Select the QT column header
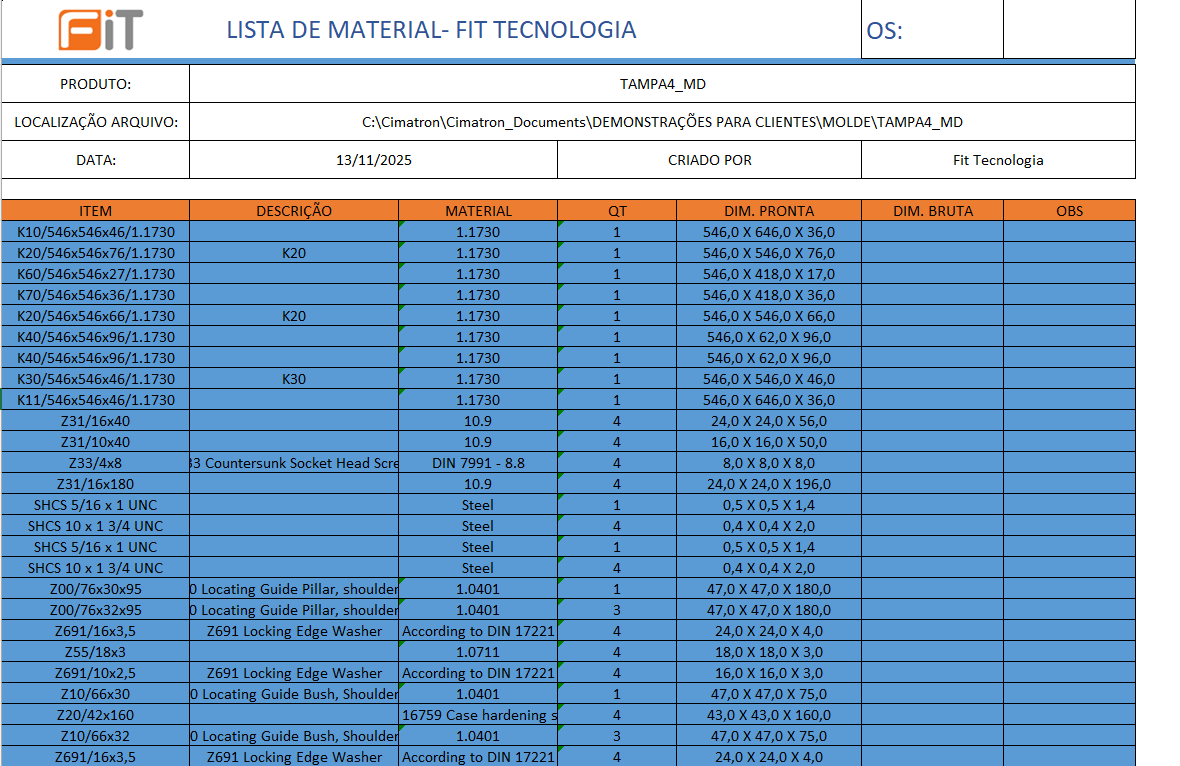 click(617, 211)
